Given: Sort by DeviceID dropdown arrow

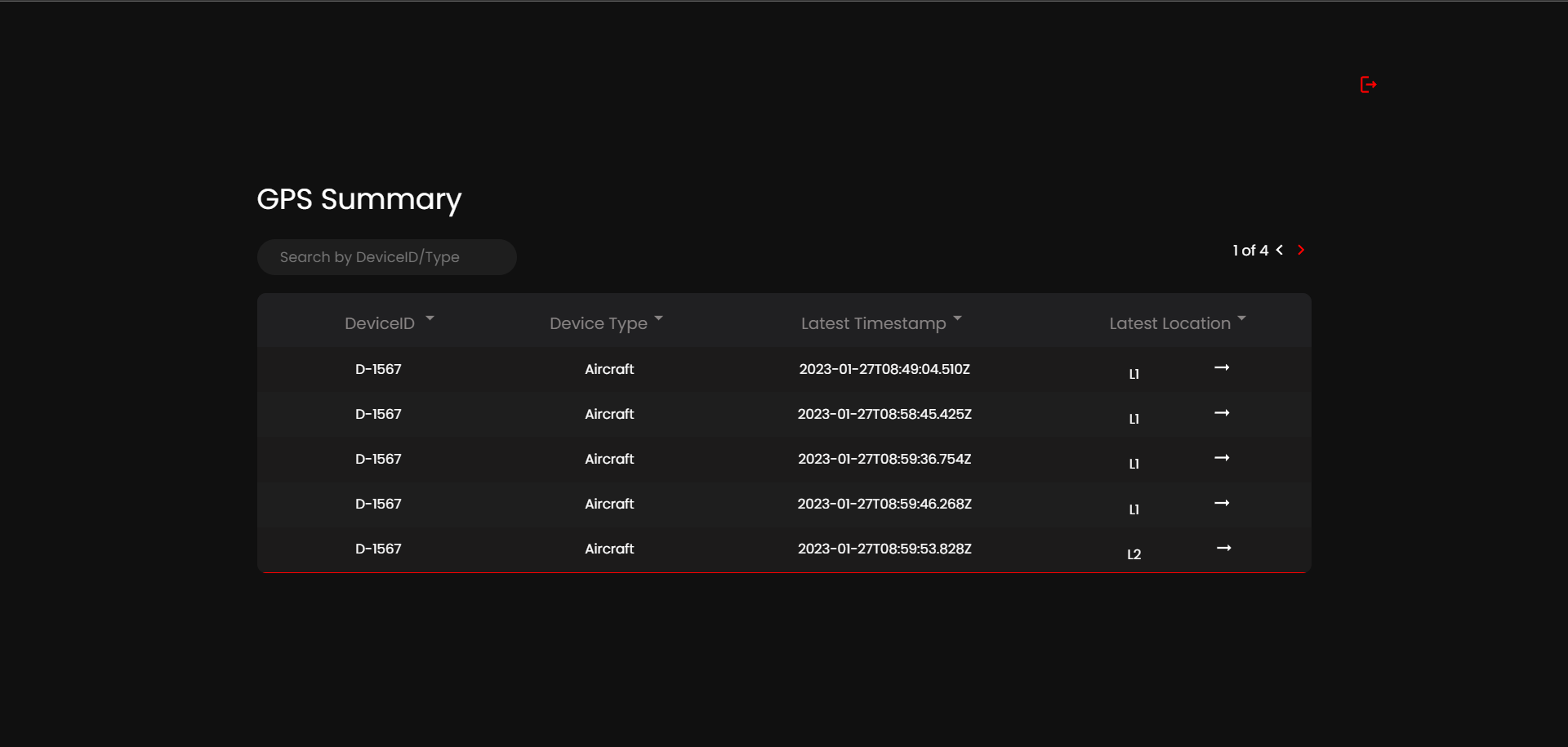Looking at the screenshot, I should pos(430,318).
